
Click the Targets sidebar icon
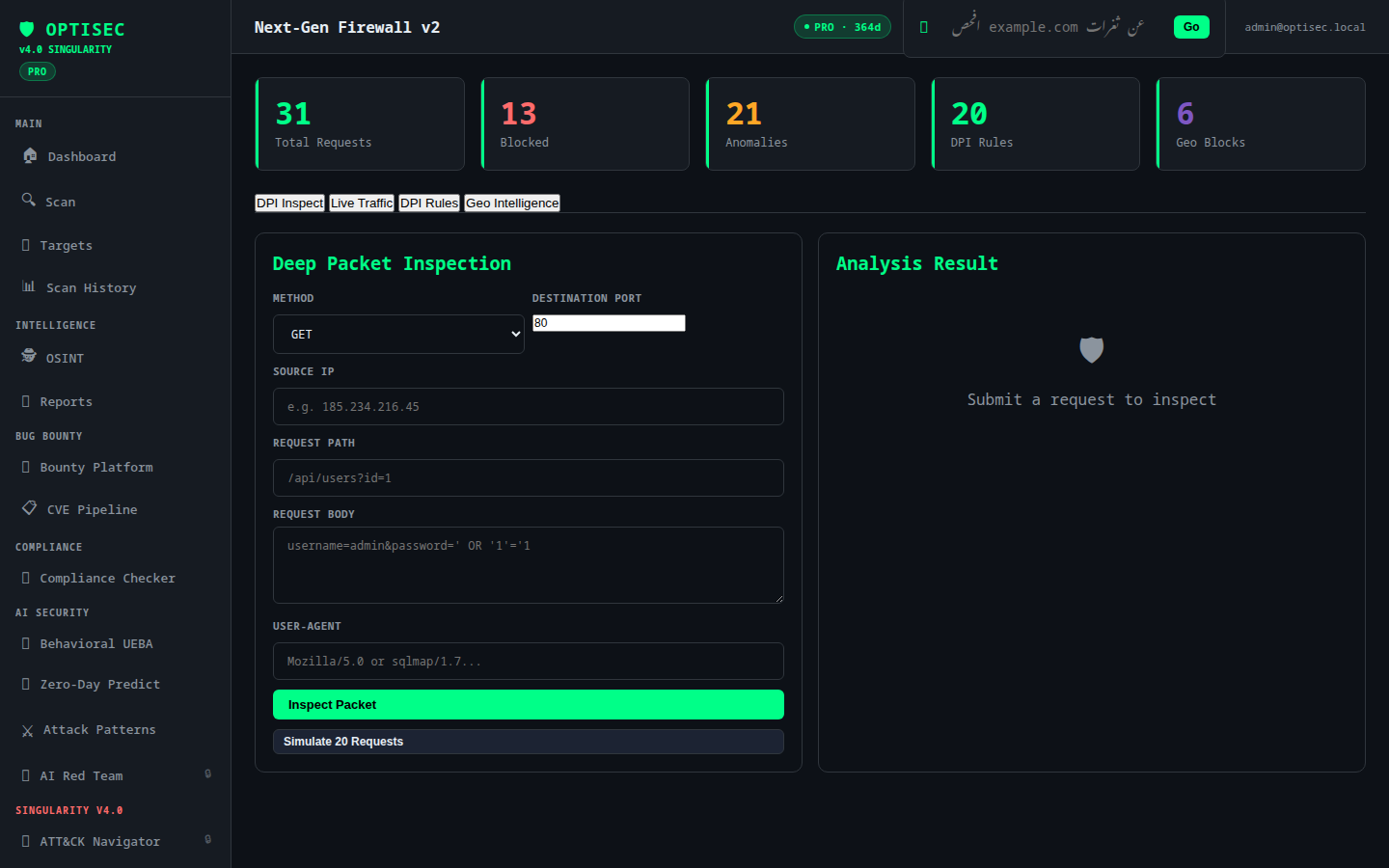pos(26,245)
